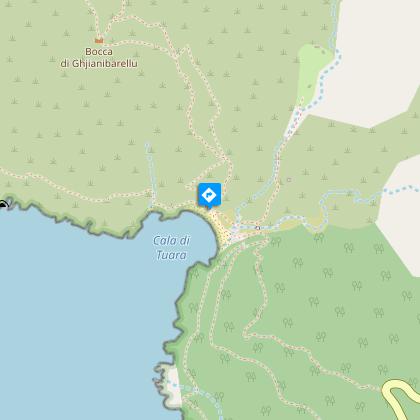This screenshot has height=420, width=420.
Task: Click the yellow winding road segment
Action: tap(400, 397)
